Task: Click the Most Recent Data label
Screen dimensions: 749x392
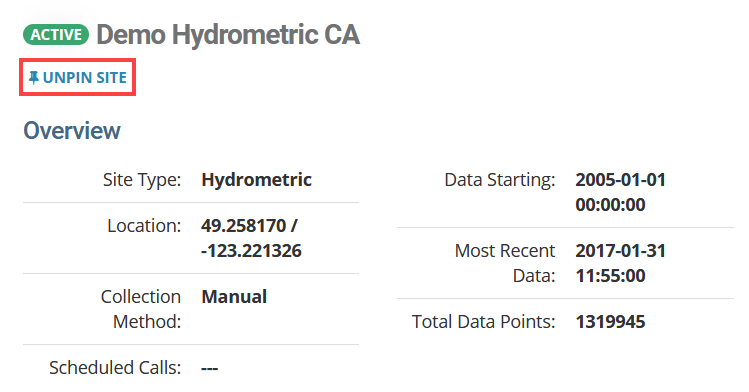Action: tap(505, 263)
